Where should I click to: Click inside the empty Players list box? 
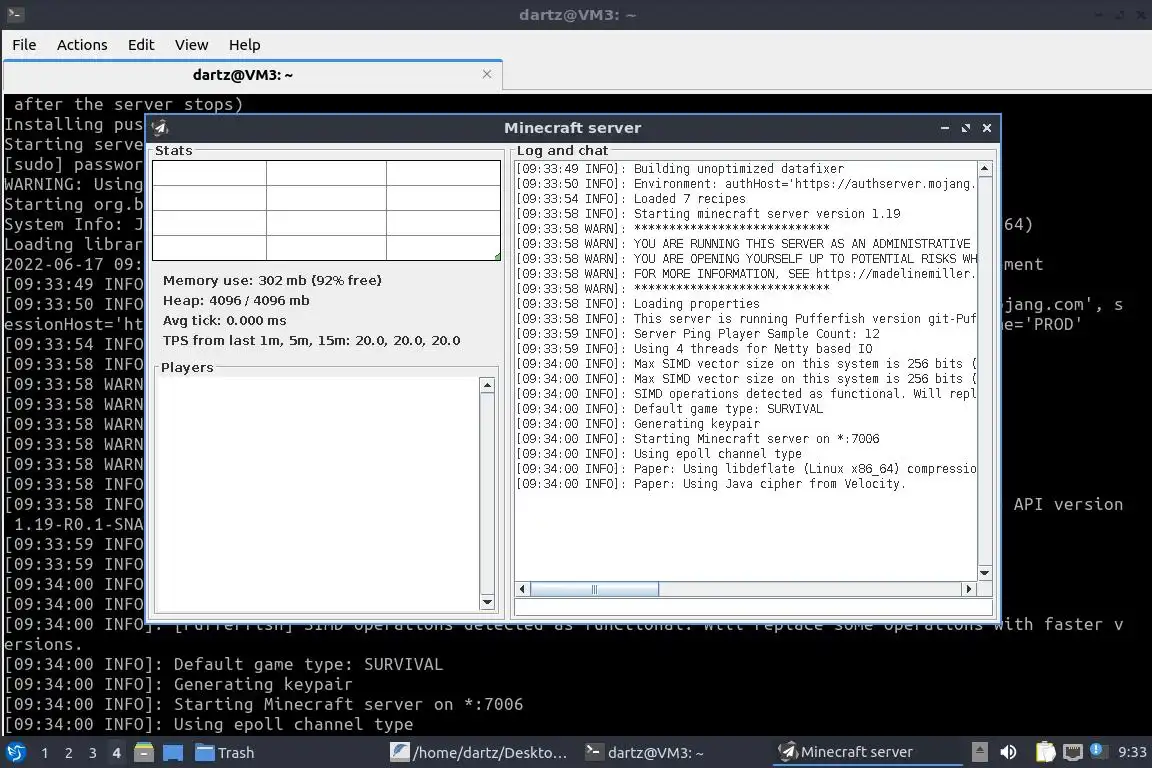coord(317,494)
